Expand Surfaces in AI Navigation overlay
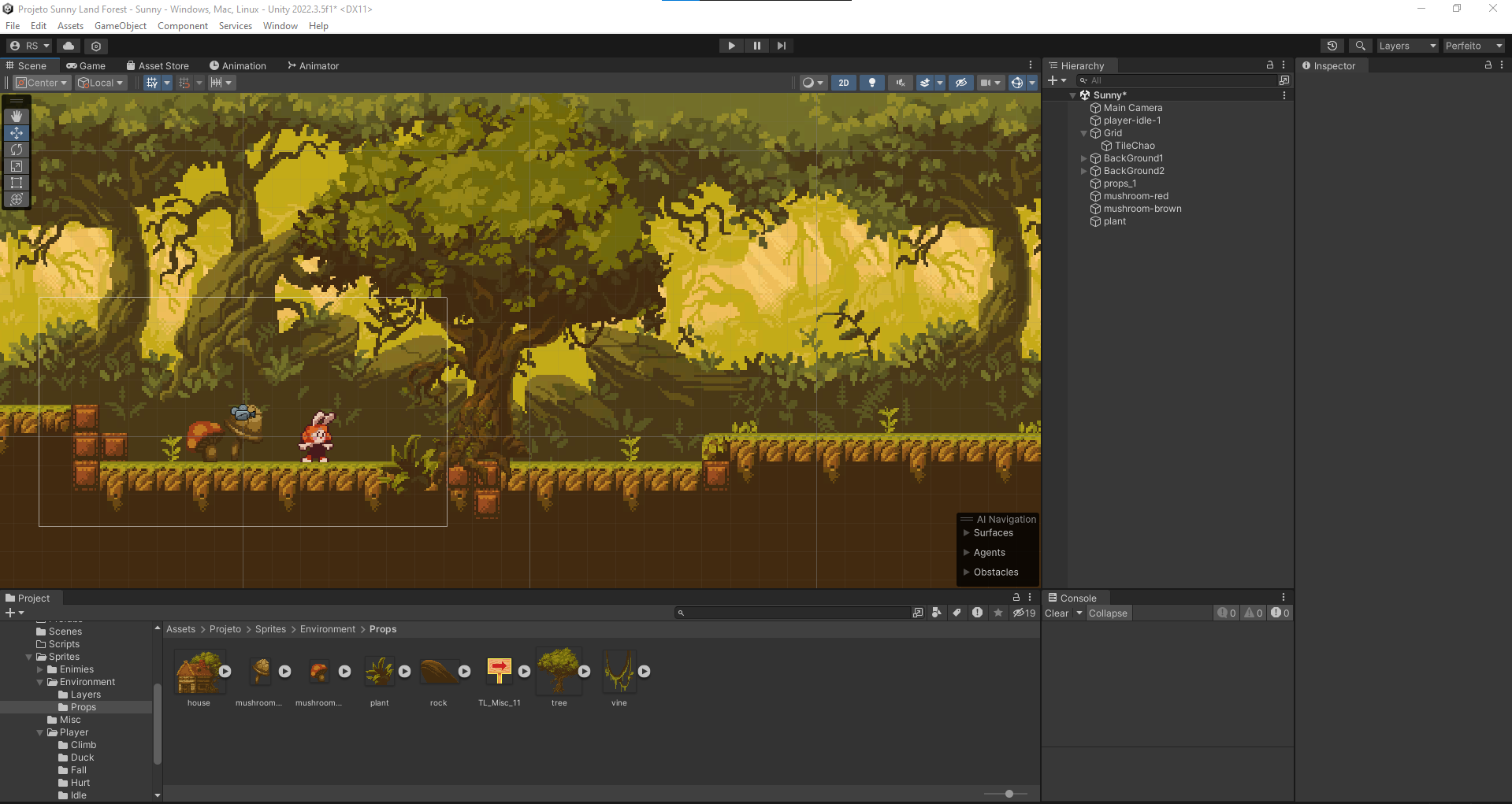The image size is (1512, 804). tap(967, 533)
